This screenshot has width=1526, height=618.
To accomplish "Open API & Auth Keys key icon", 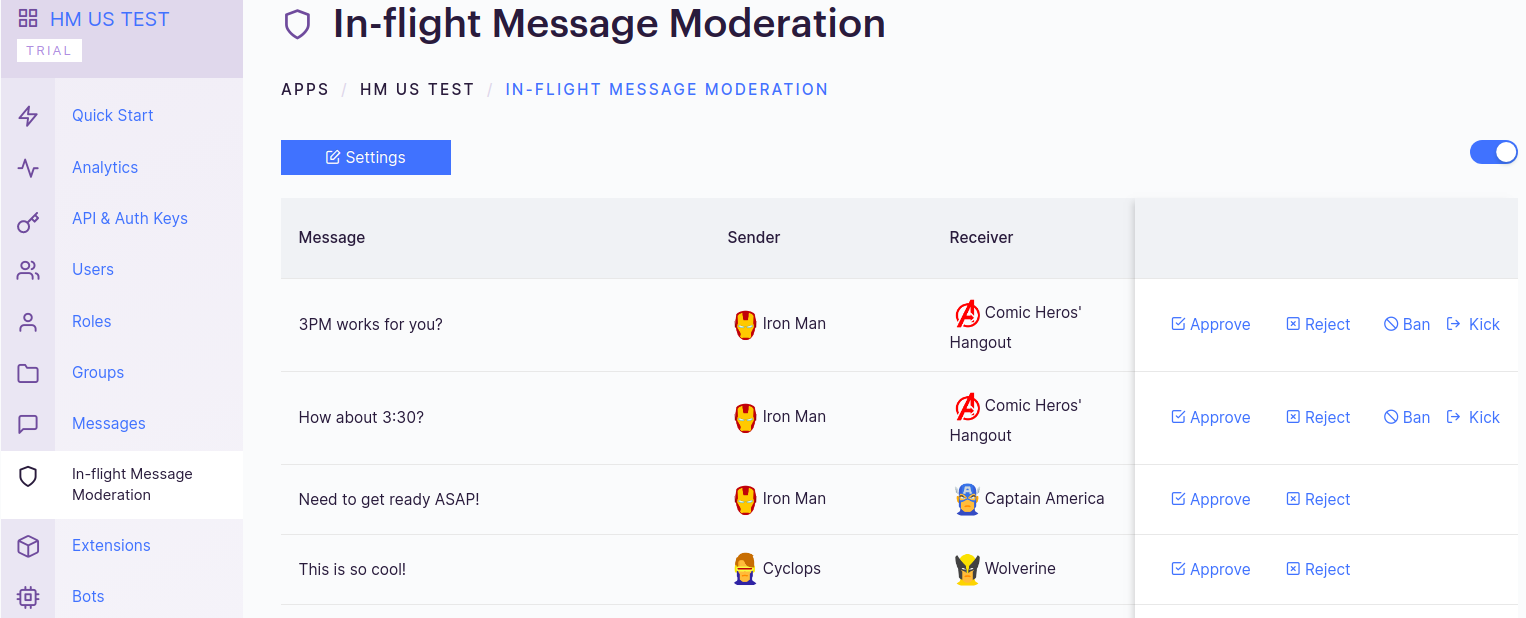I will tap(28, 219).
